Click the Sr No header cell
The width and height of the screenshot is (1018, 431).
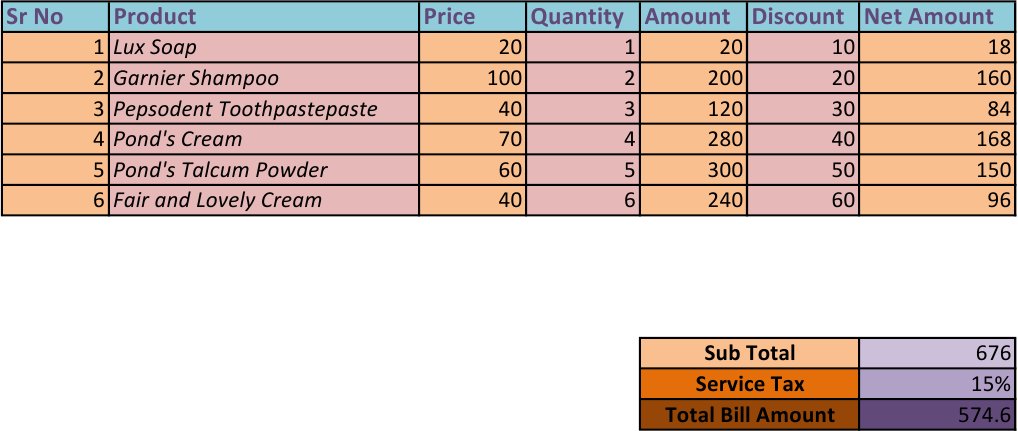coord(55,16)
